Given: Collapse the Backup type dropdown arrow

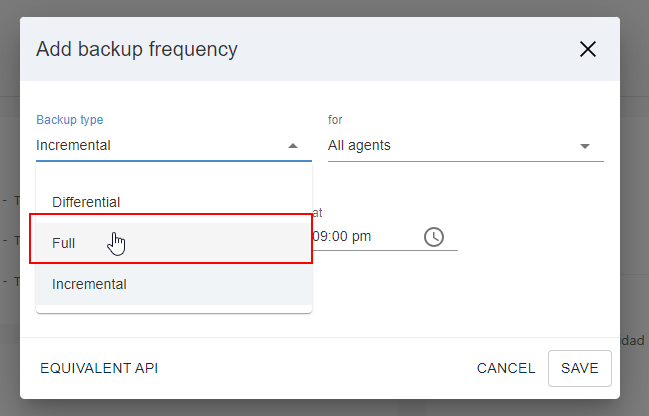Looking at the screenshot, I should point(293,146).
